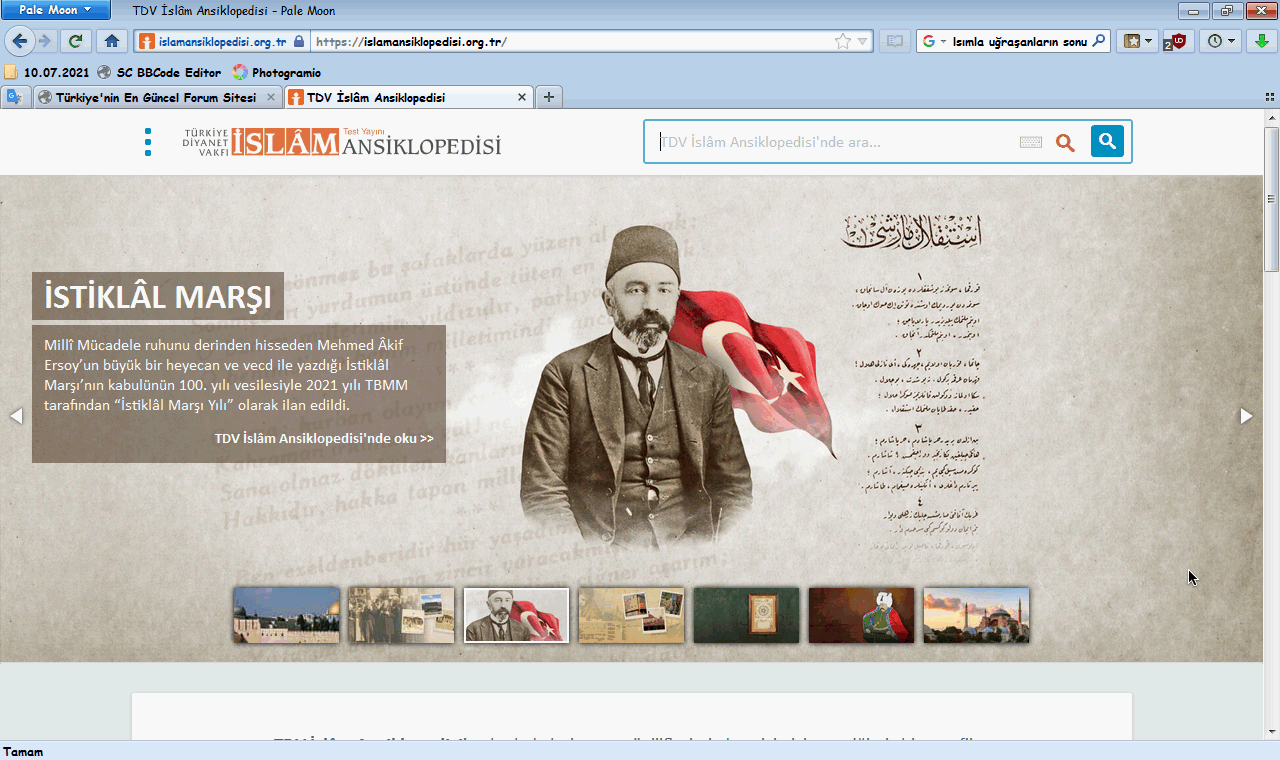This screenshot has height=760, width=1280.
Task: Open the uBlock Origin extension
Action: pyautogui.click(x=1176, y=41)
